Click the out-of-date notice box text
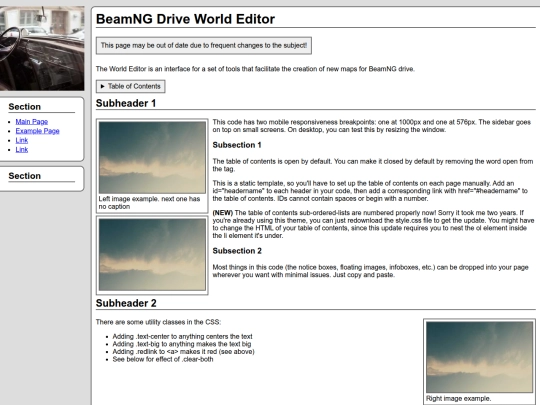Screen dimensions: 540x405 tap(204, 45)
